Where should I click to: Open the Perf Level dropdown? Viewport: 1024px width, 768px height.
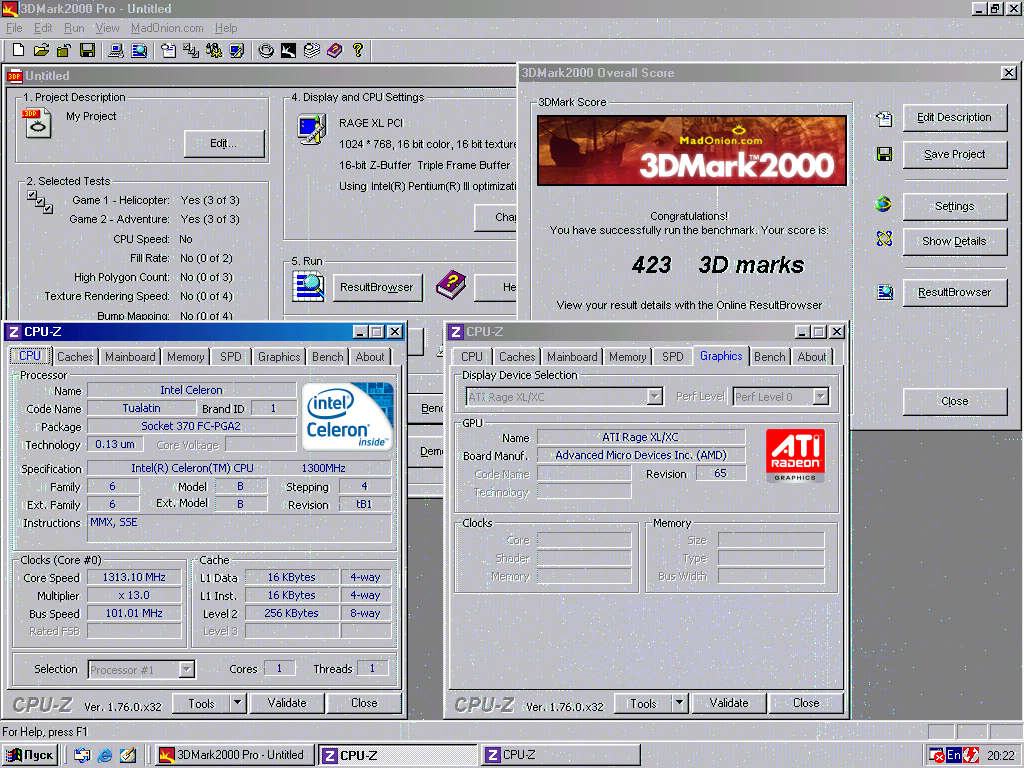pyautogui.click(x=820, y=396)
